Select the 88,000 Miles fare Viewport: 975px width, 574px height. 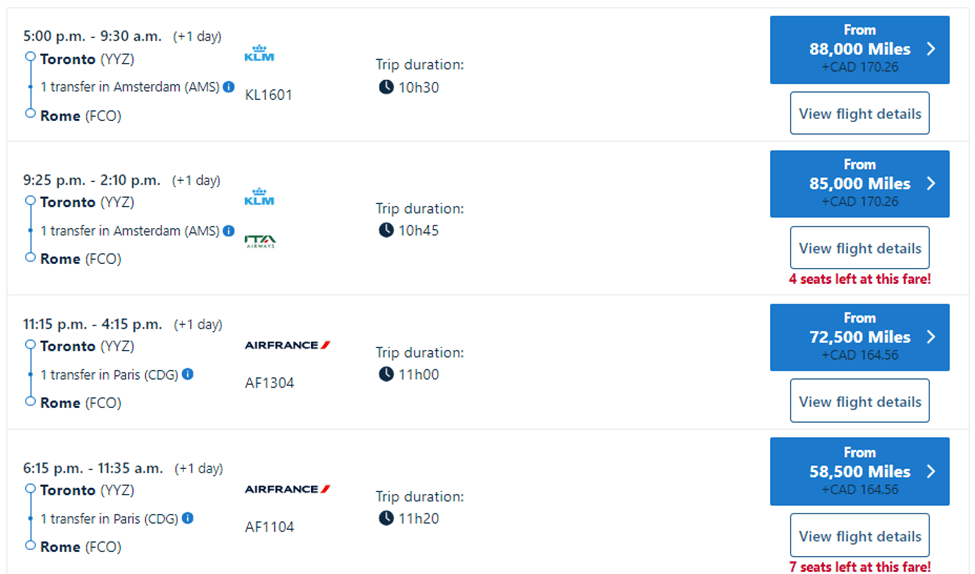(x=859, y=49)
